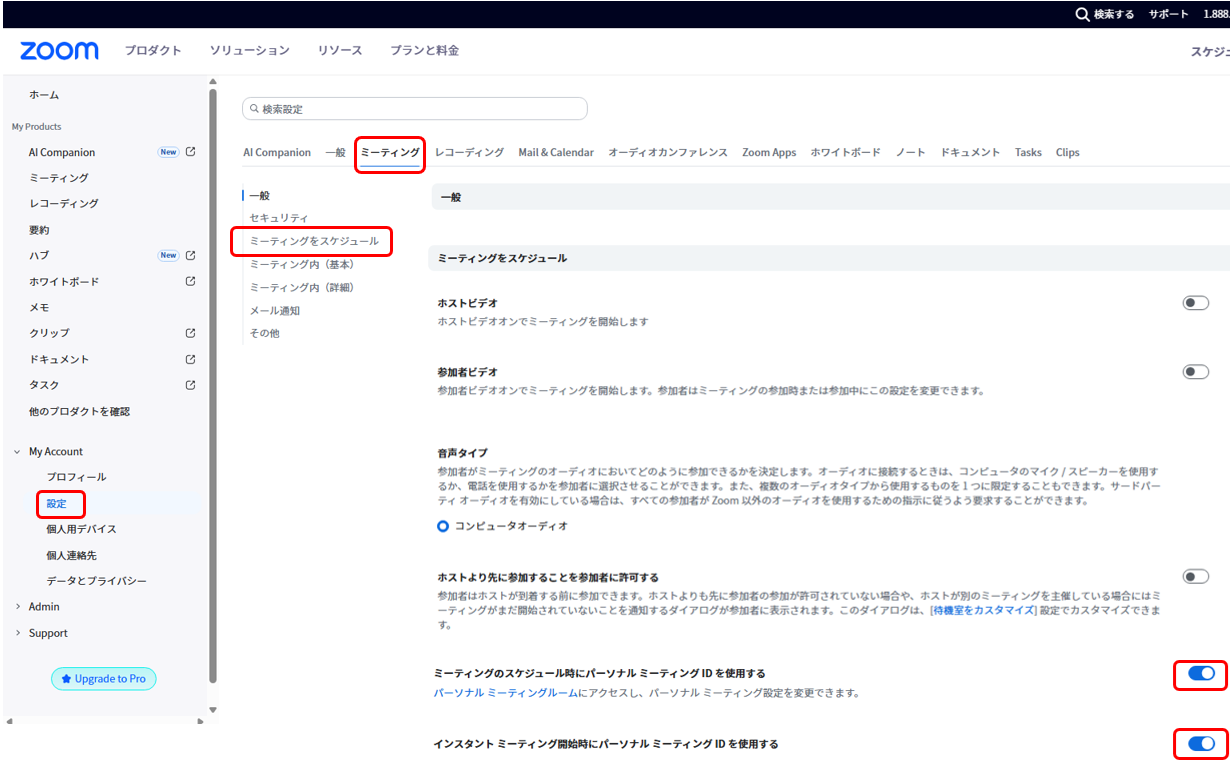Click the Zoom logo in header
Image resolution: width=1230 pixels, height=765 pixels.
point(59,50)
